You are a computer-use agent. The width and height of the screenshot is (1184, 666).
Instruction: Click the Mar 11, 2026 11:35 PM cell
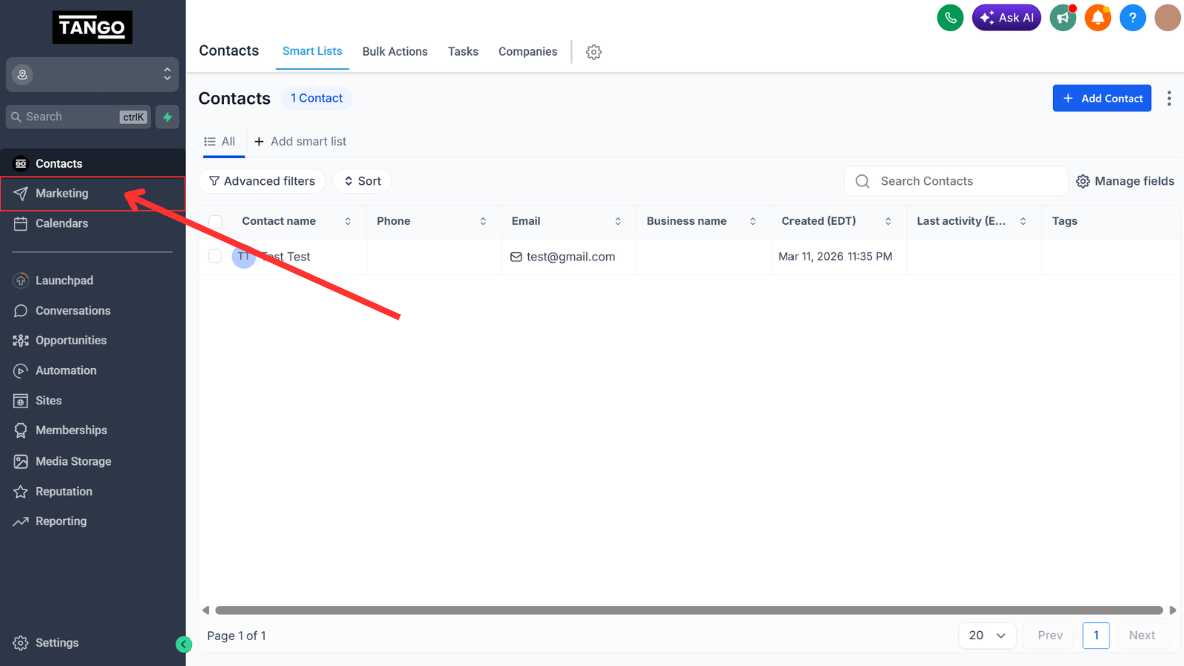(835, 257)
